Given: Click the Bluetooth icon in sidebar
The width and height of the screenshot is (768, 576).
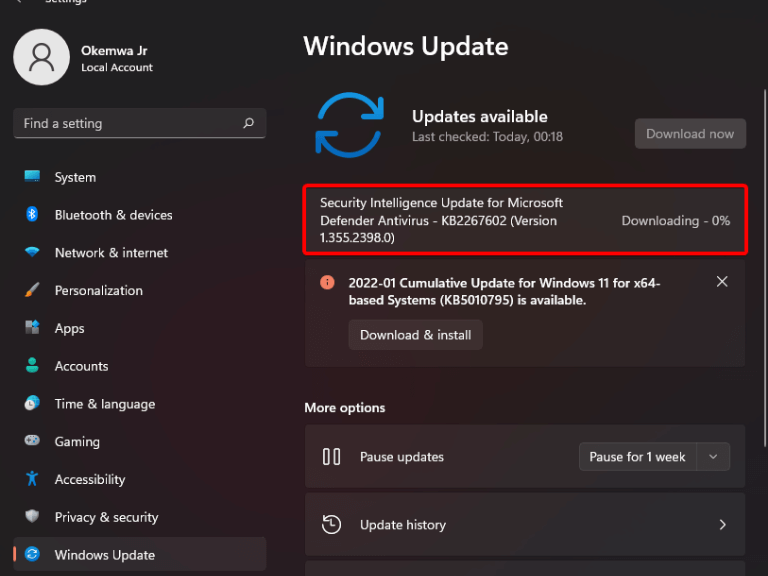Looking at the screenshot, I should pyautogui.click(x=32, y=214).
